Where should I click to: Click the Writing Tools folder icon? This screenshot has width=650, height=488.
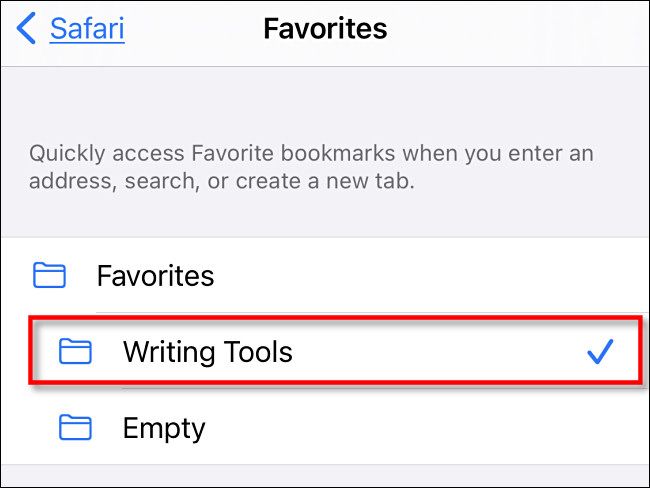75,352
